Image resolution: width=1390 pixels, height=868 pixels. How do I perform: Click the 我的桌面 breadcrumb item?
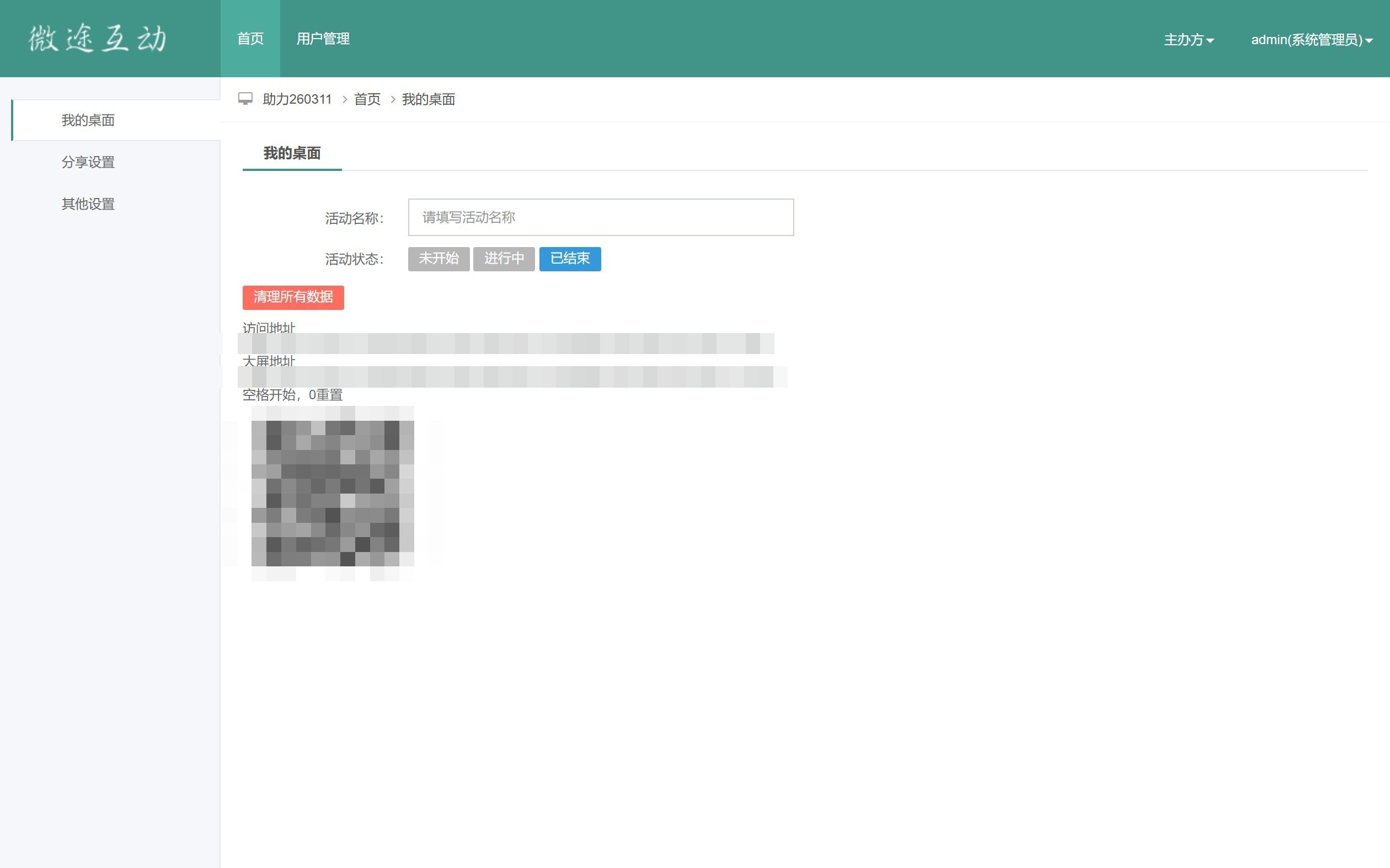[x=429, y=99]
